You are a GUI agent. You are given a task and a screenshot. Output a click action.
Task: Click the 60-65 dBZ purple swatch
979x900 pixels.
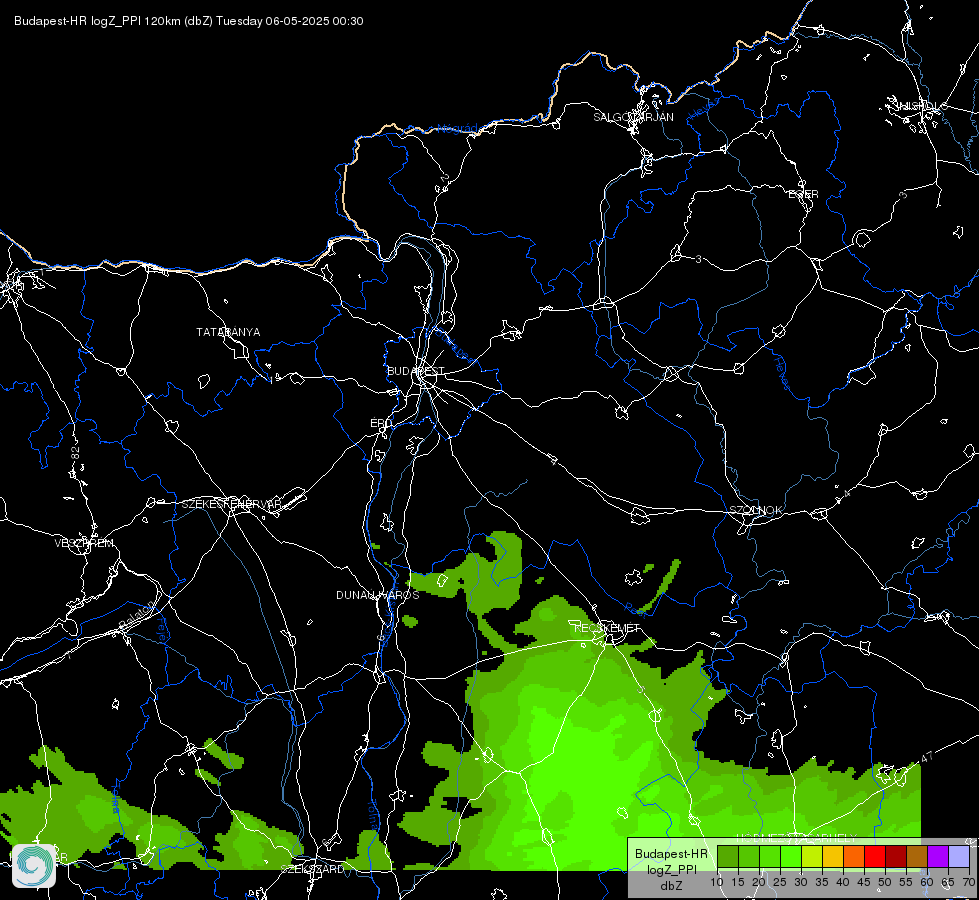click(937, 857)
